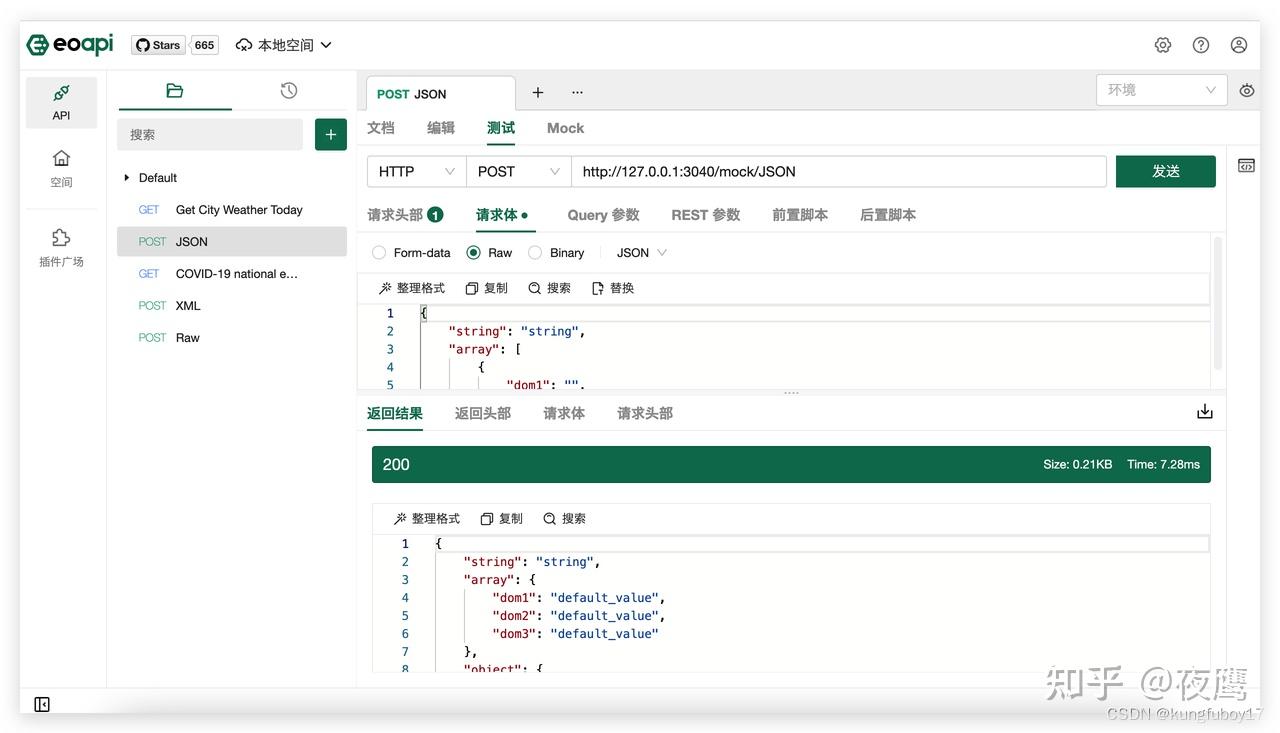
Task: Open the account profile icon
Action: 1238,44
